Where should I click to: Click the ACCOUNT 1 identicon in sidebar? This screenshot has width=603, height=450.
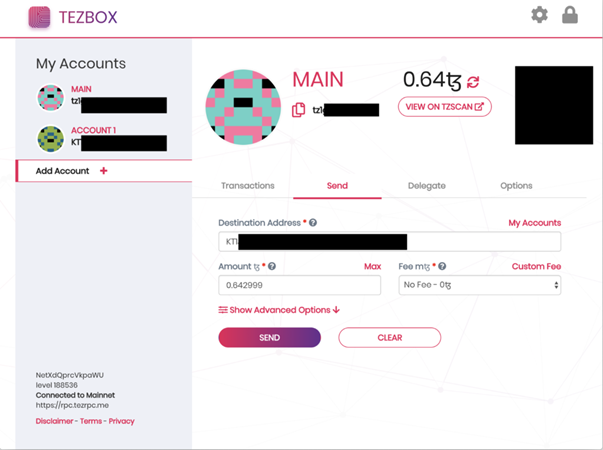(x=50, y=139)
